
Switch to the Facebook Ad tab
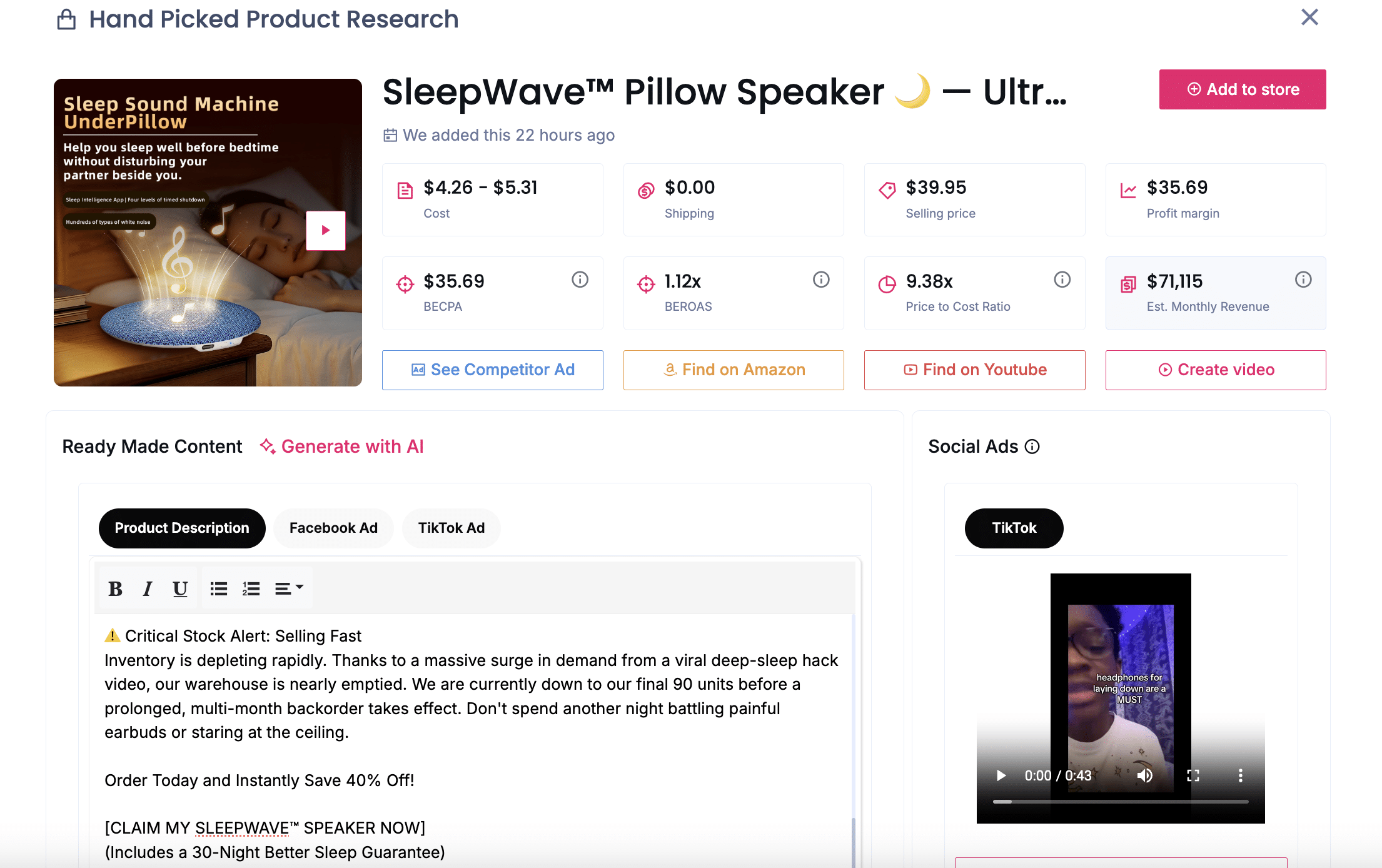pyautogui.click(x=333, y=528)
